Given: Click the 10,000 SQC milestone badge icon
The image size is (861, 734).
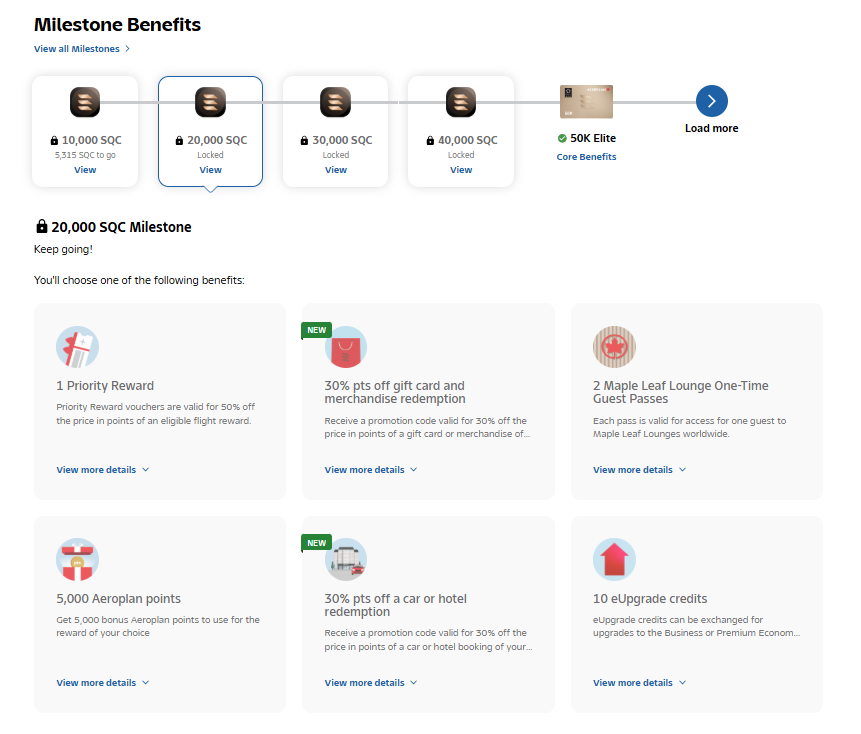Looking at the screenshot, I should [85, 102].
